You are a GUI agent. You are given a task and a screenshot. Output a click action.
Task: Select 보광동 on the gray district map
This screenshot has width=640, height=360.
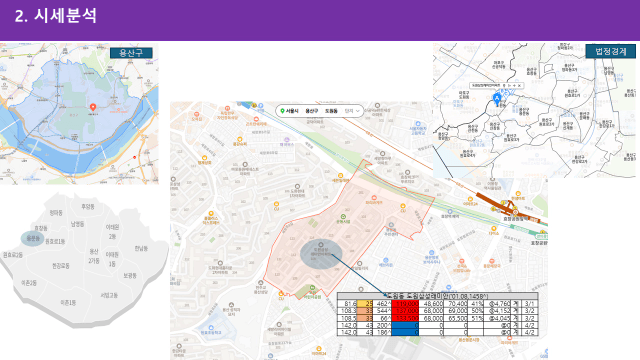pos(130,276)
